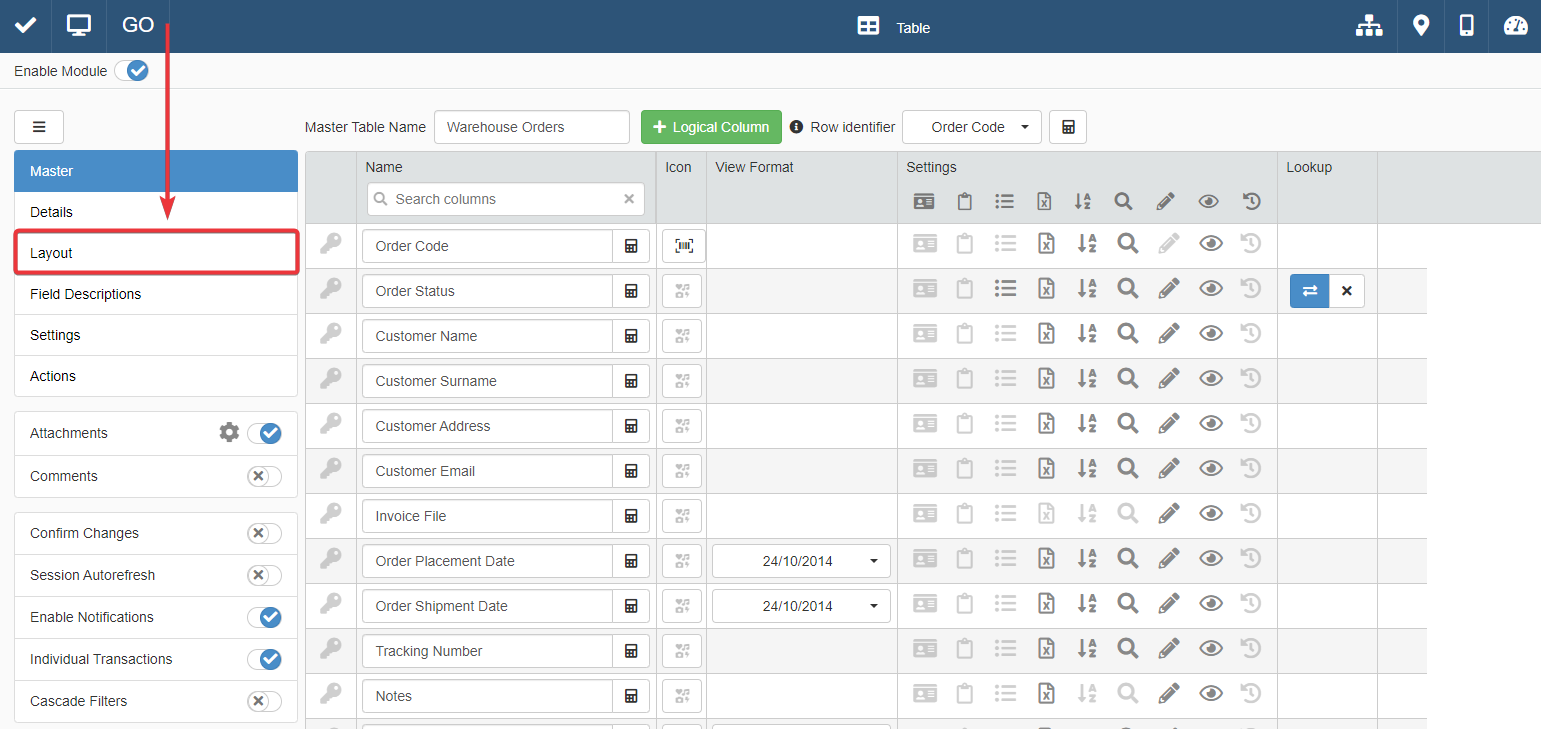The height and width of the screenshot is (729, 1541).
Task: Open the mobile device icon in header
Action: click(x=1466, y=26)
